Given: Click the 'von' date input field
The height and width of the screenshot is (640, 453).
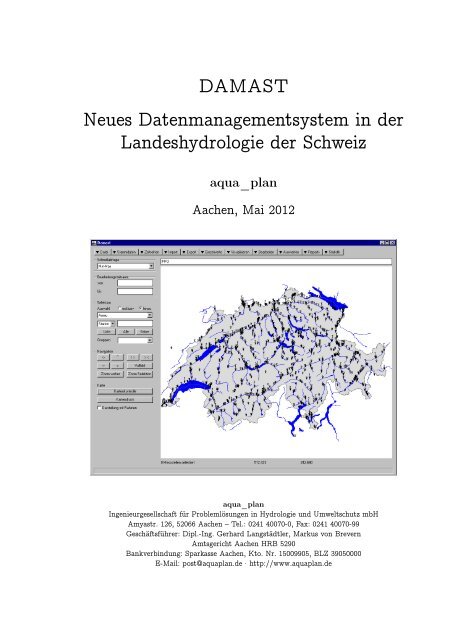Looking at the screenshot, I should point(135,283).
